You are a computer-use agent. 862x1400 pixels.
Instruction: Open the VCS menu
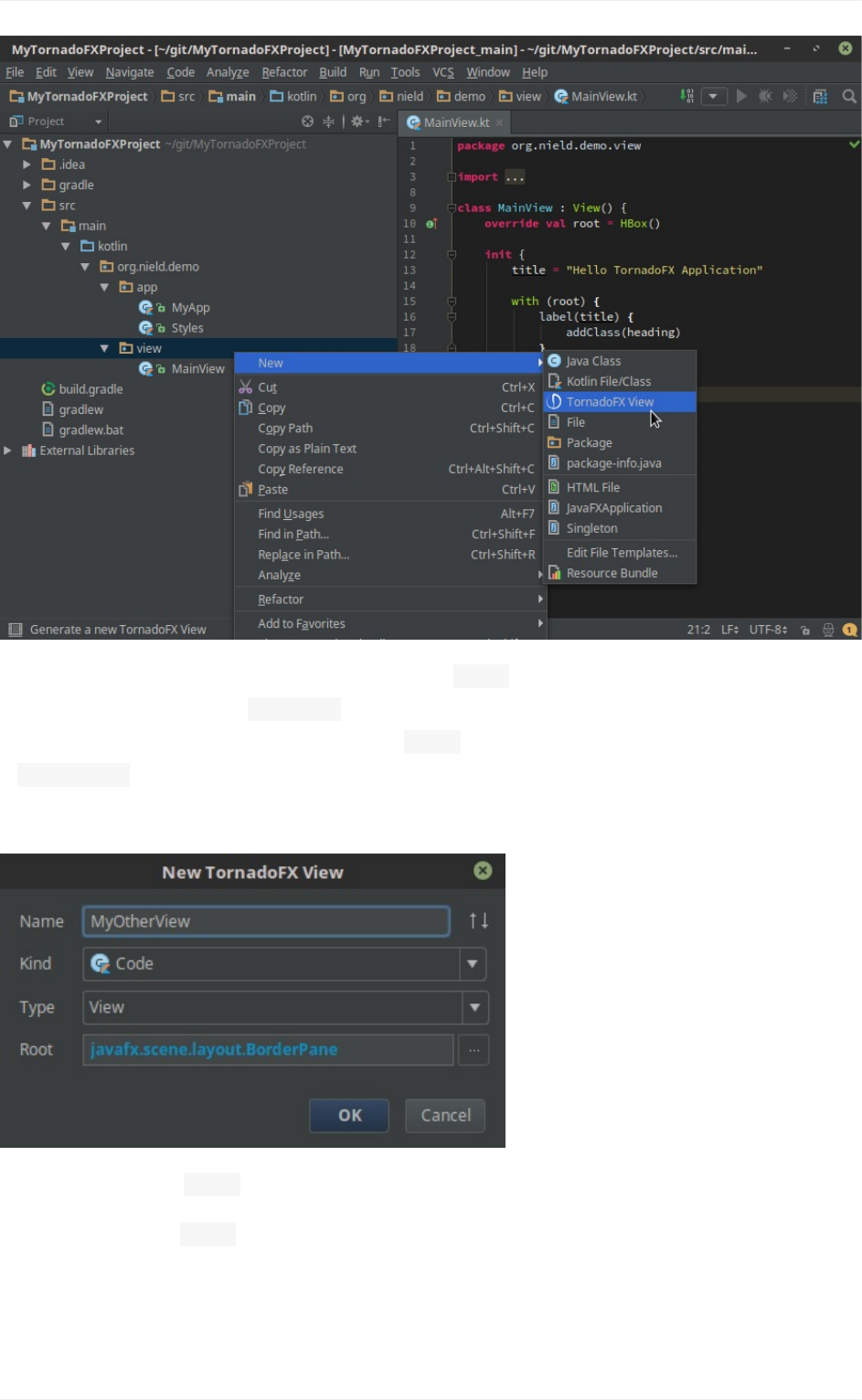tap(443, 72)
